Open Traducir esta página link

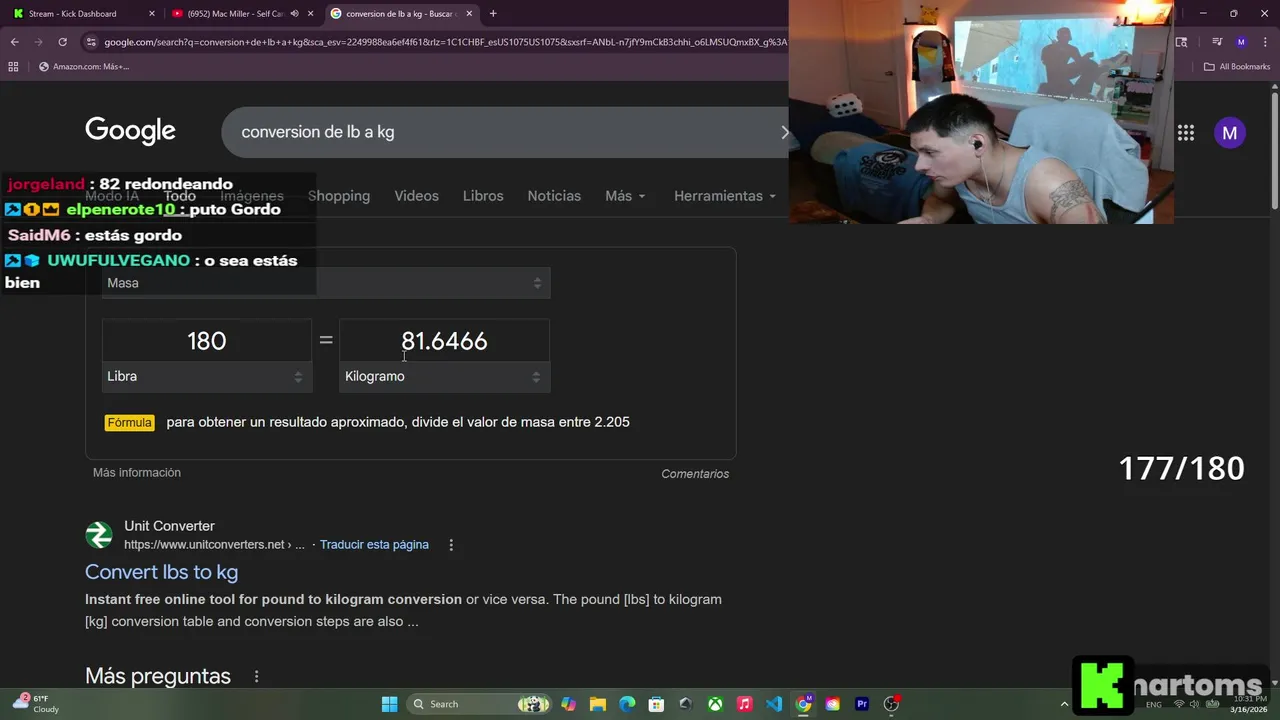374,545
